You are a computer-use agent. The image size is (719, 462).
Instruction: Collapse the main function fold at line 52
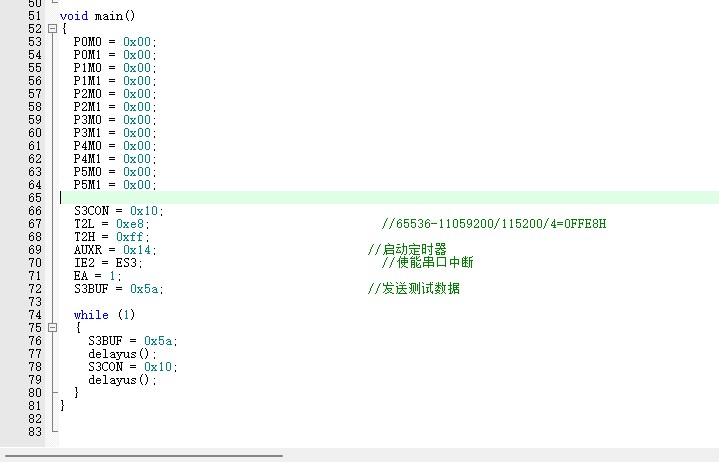click(x=52, y=29)
